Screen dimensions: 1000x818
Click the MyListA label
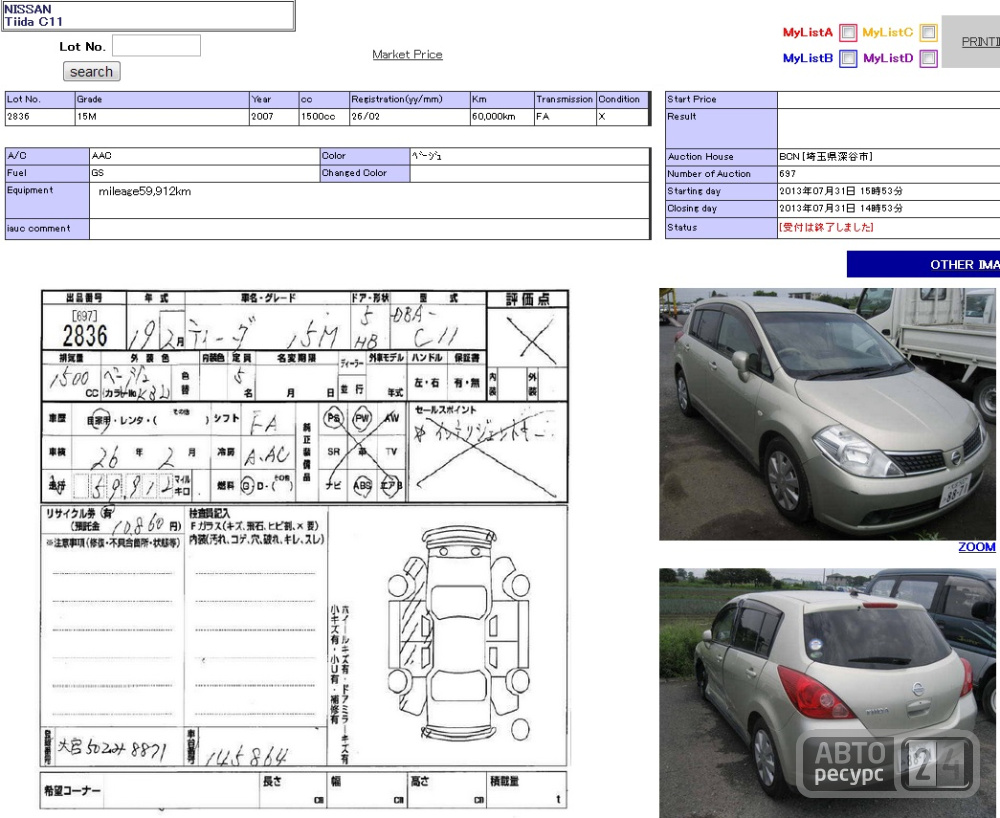coord(807,32)
